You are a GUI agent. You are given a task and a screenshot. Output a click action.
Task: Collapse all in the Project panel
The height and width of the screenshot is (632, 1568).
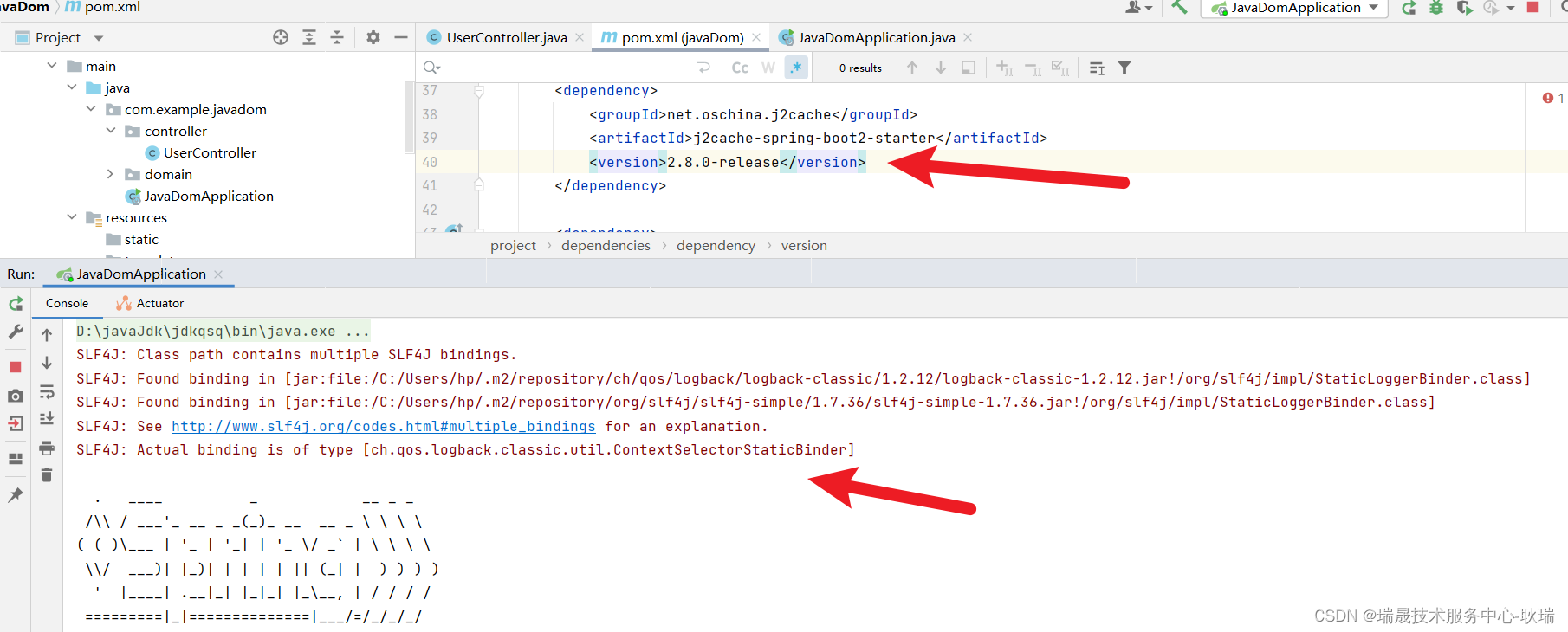click(337, 37)
